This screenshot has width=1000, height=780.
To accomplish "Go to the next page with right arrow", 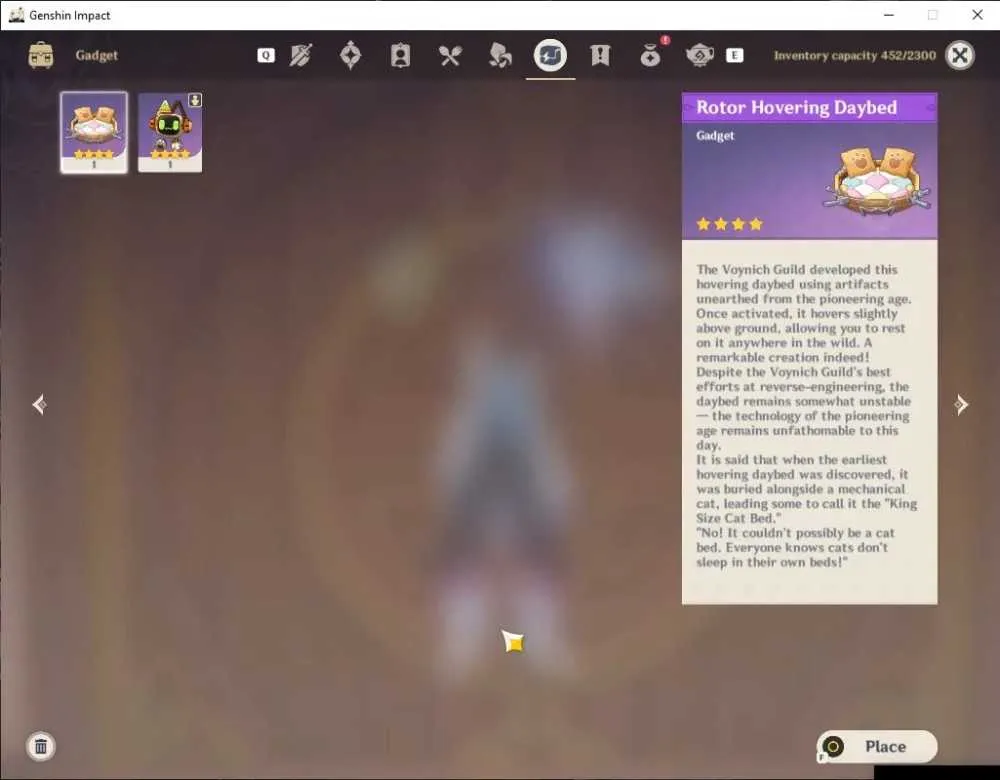I will (x=961, y=404).
